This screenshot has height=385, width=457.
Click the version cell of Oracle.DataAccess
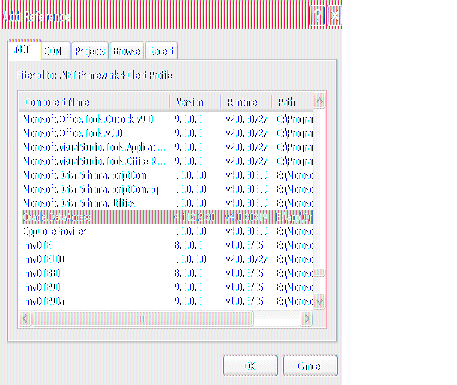pos(195,217)
